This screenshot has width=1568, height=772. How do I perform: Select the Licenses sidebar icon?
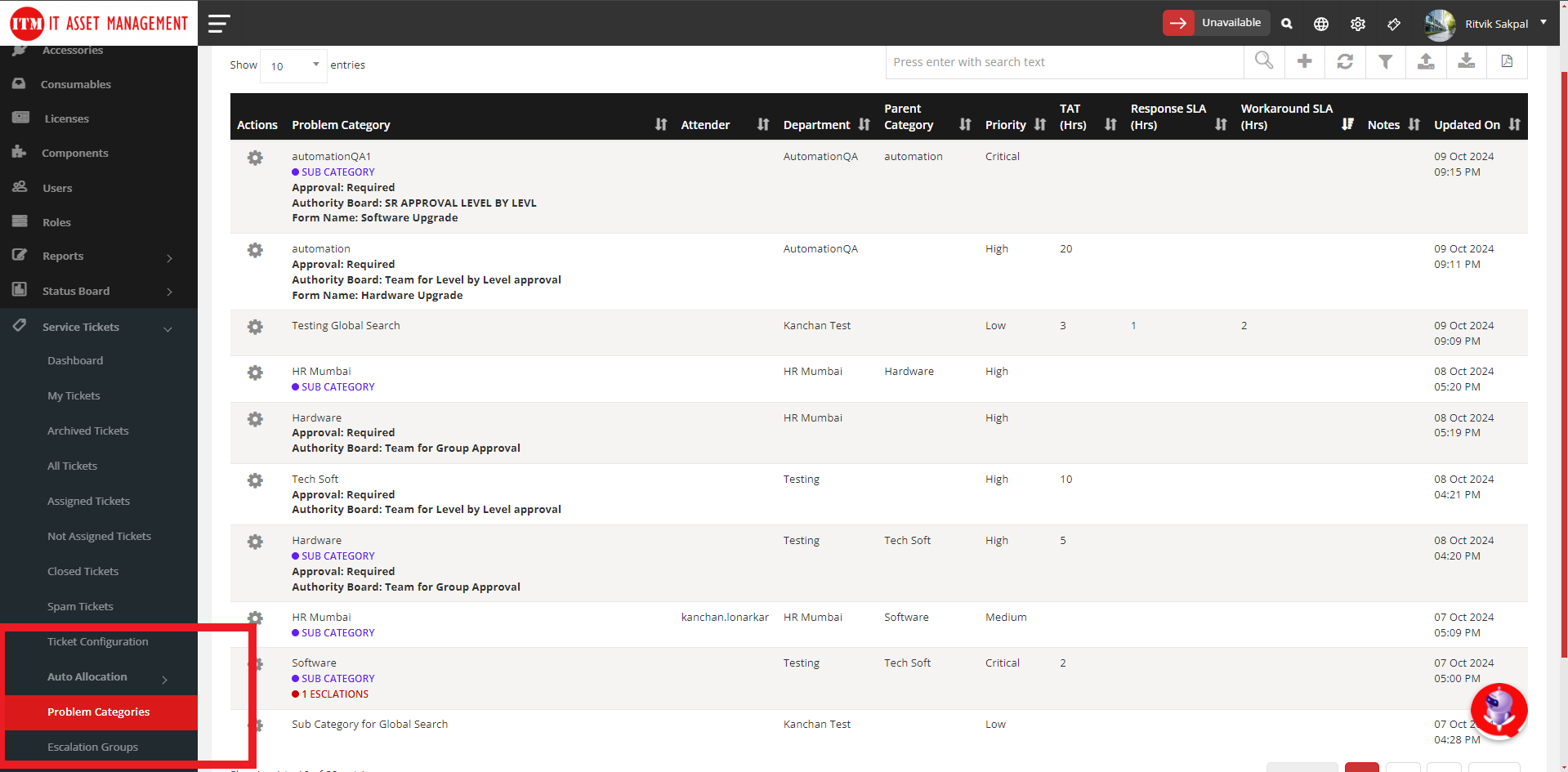[x=20, y=118]
